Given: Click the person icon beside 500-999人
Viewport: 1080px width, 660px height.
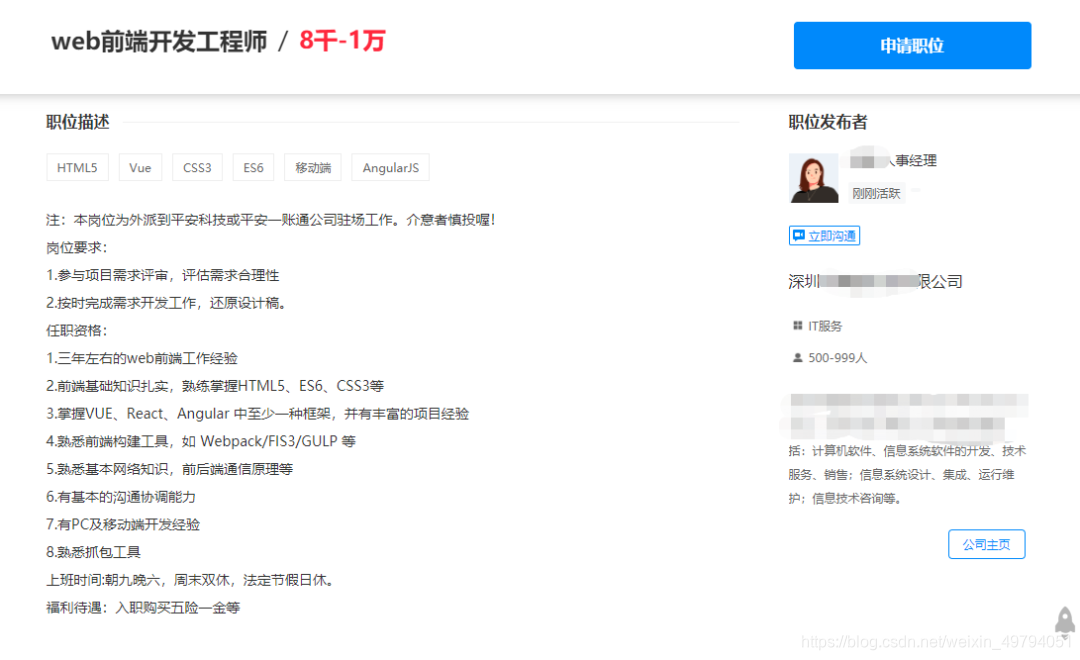Looking at the screenshot, I should (795, 357).
